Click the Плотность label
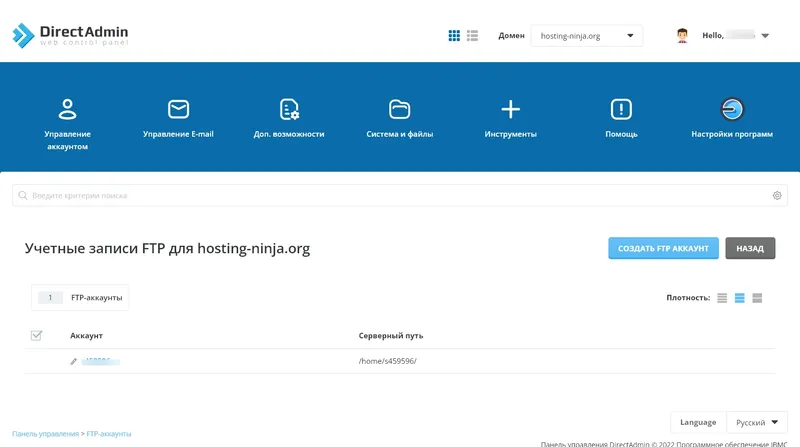Image resolution: width=800 pixels, height=447 pixels. tap(688, 297)
